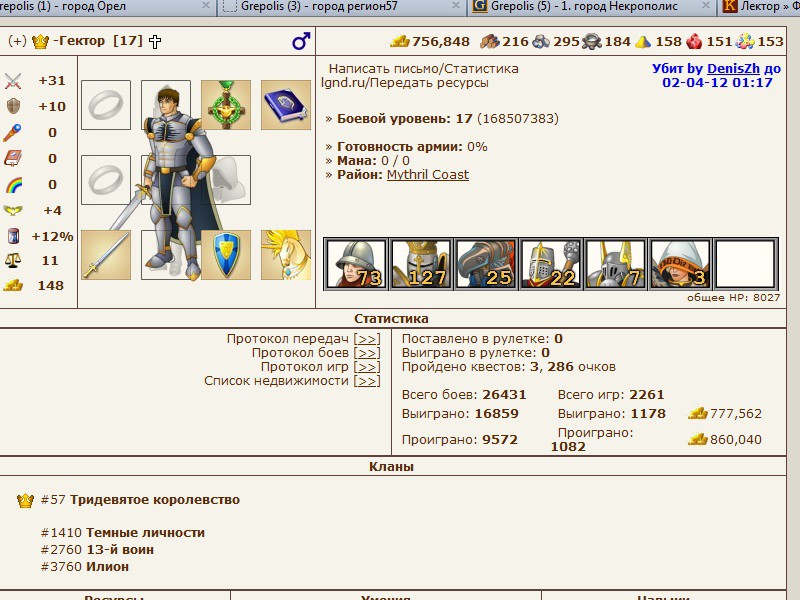The image size is (800, 600).
Task: Open the Mythril Coast district link
Action: [x=428, y=174]
